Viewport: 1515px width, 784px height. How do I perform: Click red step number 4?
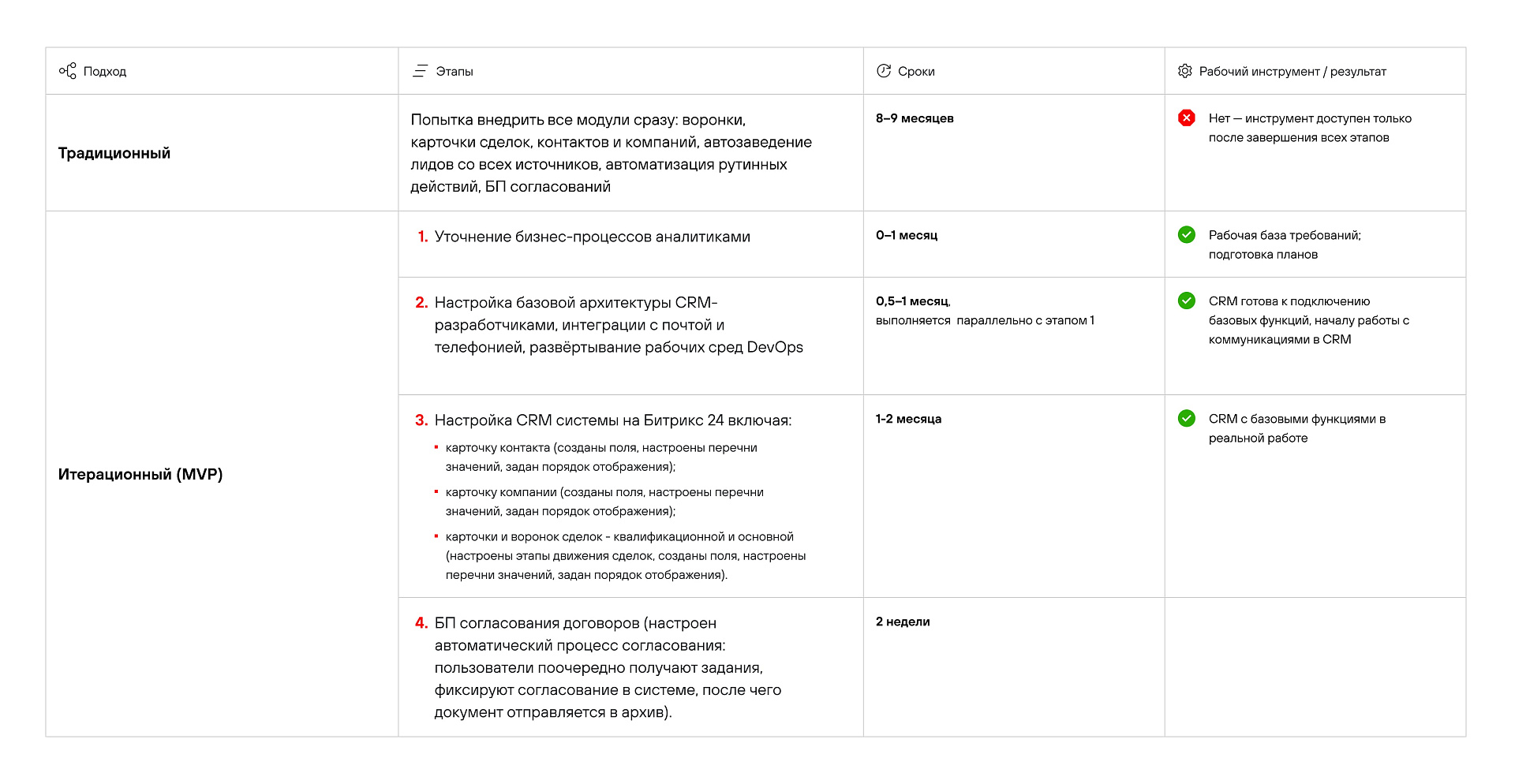421,623
